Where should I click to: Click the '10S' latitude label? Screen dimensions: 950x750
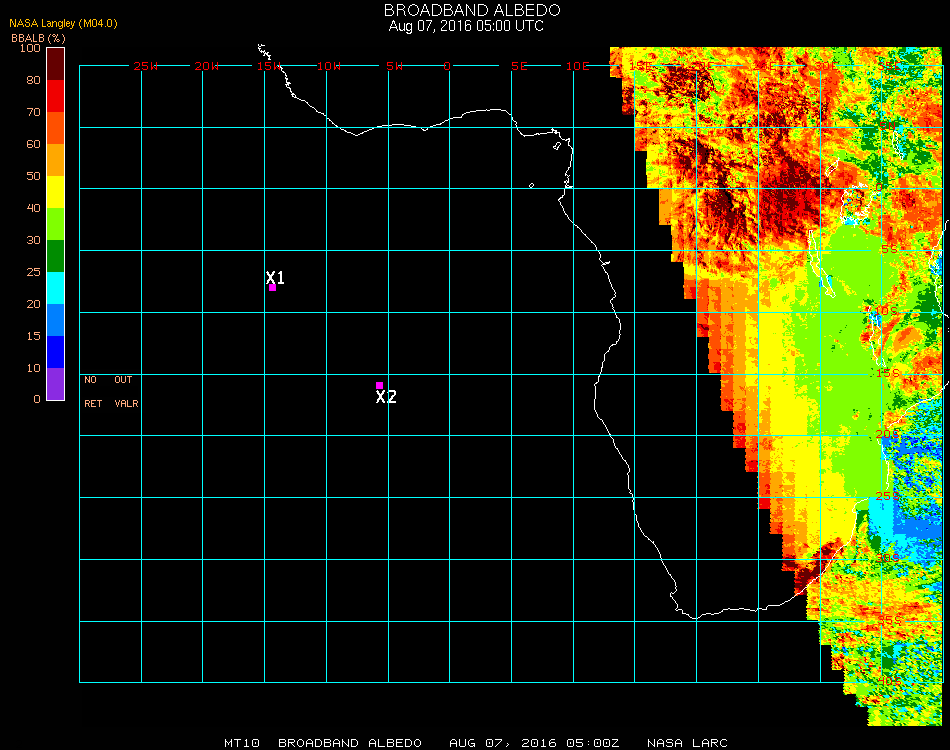coord(886,311)
